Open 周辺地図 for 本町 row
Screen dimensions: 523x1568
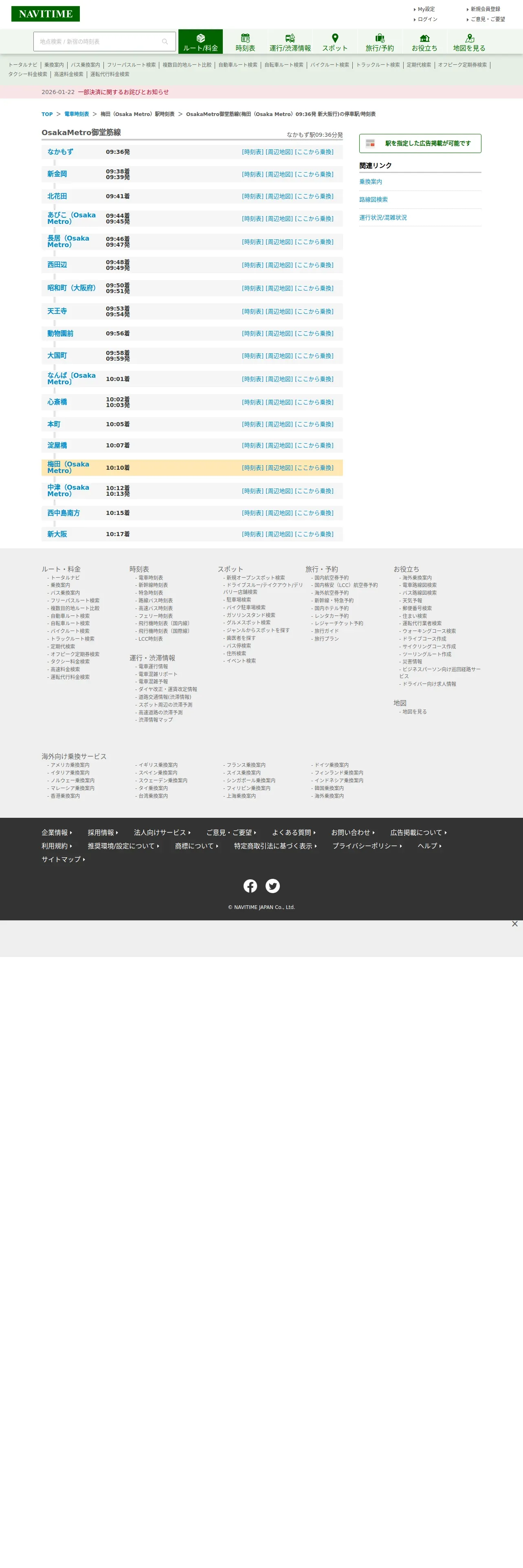(279, 424)
